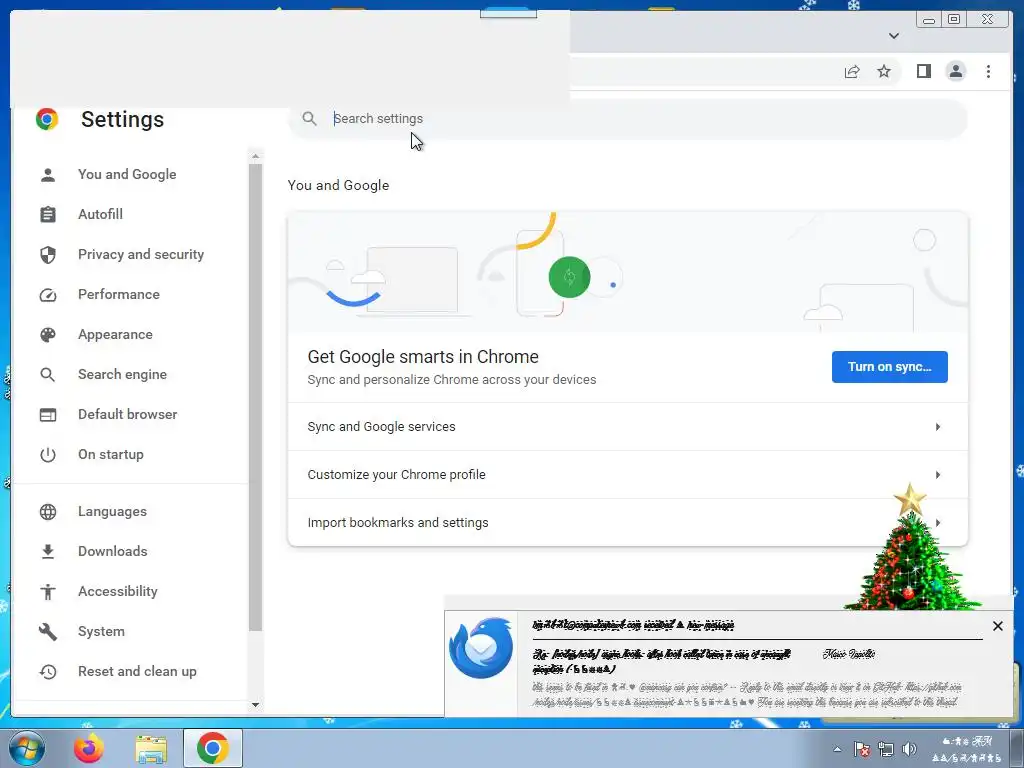Go to On startup section
Screen dimensions: 1024x768
click(110, 455)
